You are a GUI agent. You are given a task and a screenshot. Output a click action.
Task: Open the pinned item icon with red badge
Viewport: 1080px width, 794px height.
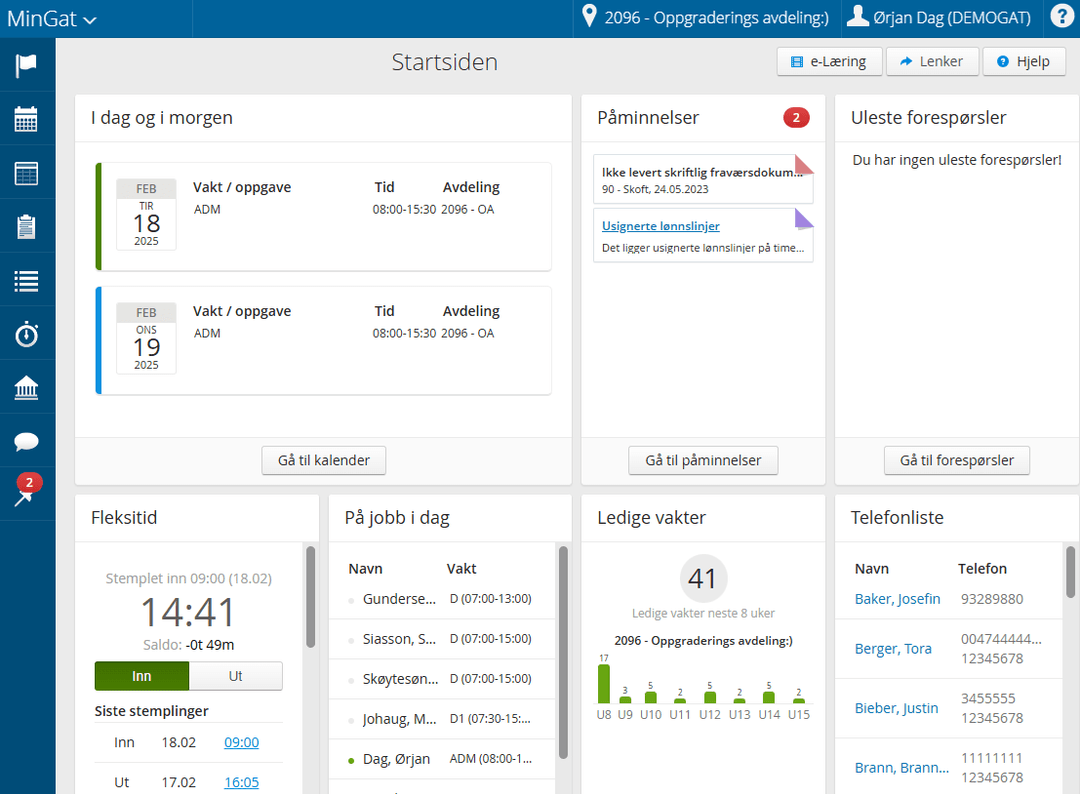26,493
